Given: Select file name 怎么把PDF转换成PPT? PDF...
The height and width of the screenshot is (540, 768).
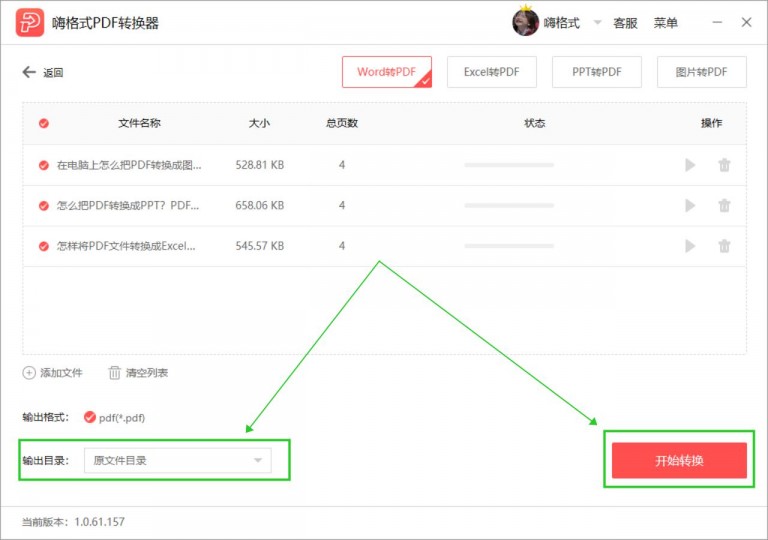Looking at the screenshot, I should click(128, 205).
